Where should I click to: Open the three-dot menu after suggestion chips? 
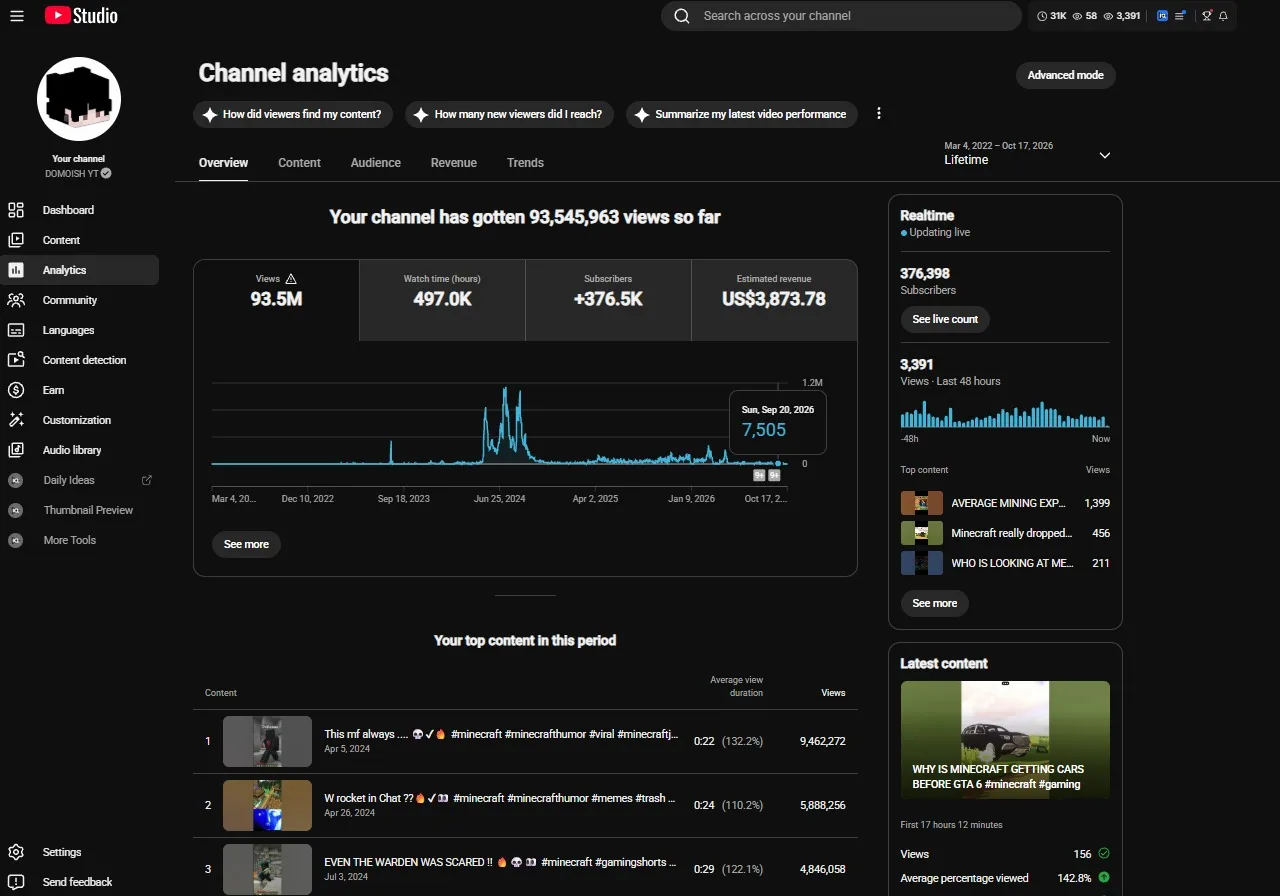[879, 114]
